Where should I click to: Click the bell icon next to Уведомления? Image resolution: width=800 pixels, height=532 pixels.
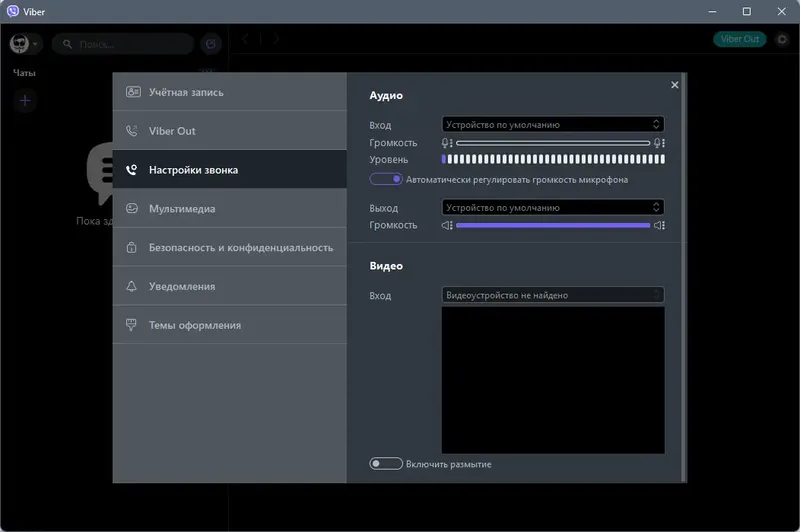tap(132, 286)
